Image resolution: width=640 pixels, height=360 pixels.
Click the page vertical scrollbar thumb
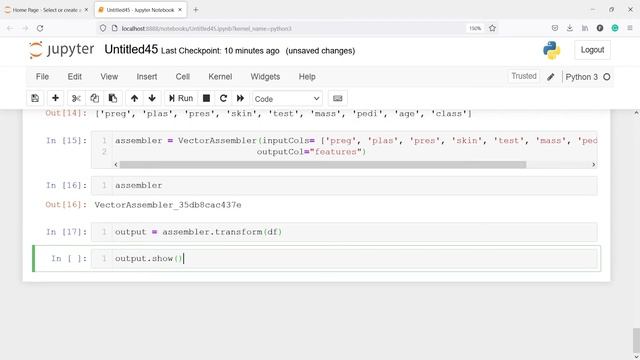pos(636,340)
